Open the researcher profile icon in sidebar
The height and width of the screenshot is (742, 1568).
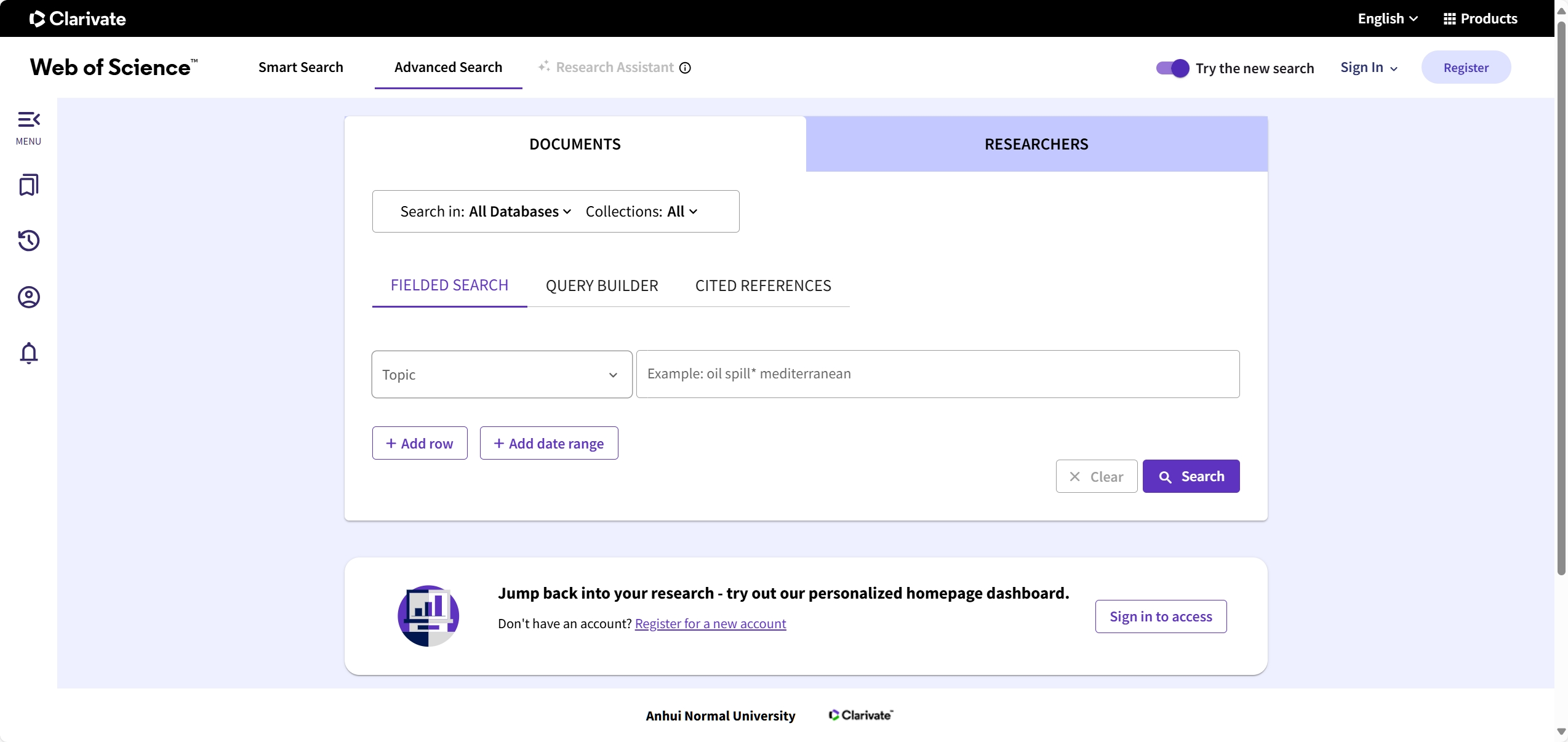coord(28,297)
